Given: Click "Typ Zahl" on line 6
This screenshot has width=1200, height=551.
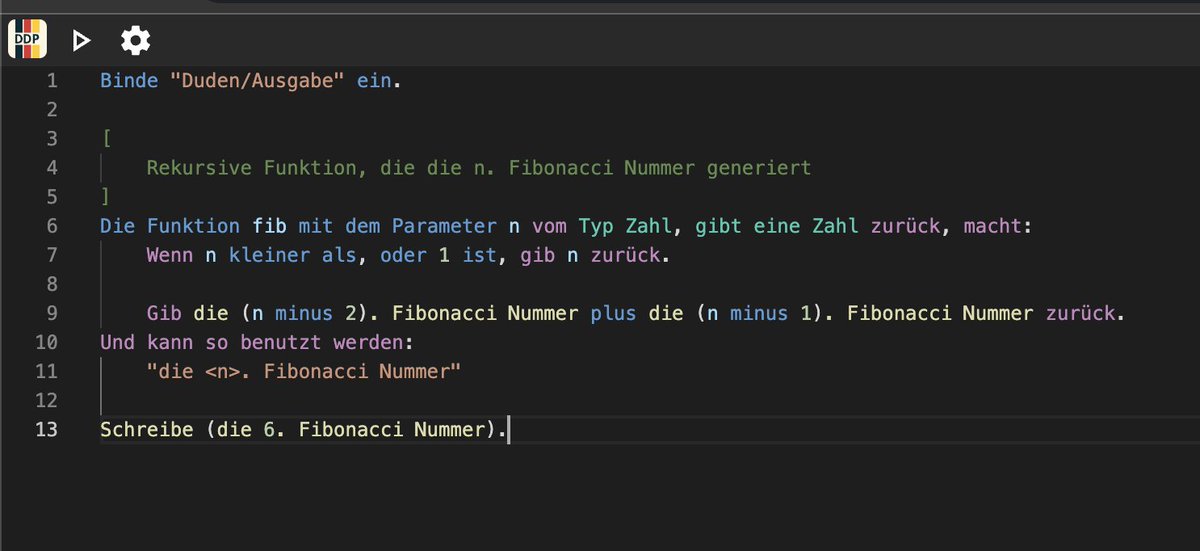Looking at the screenshot, I should click(x=625, y=226).
